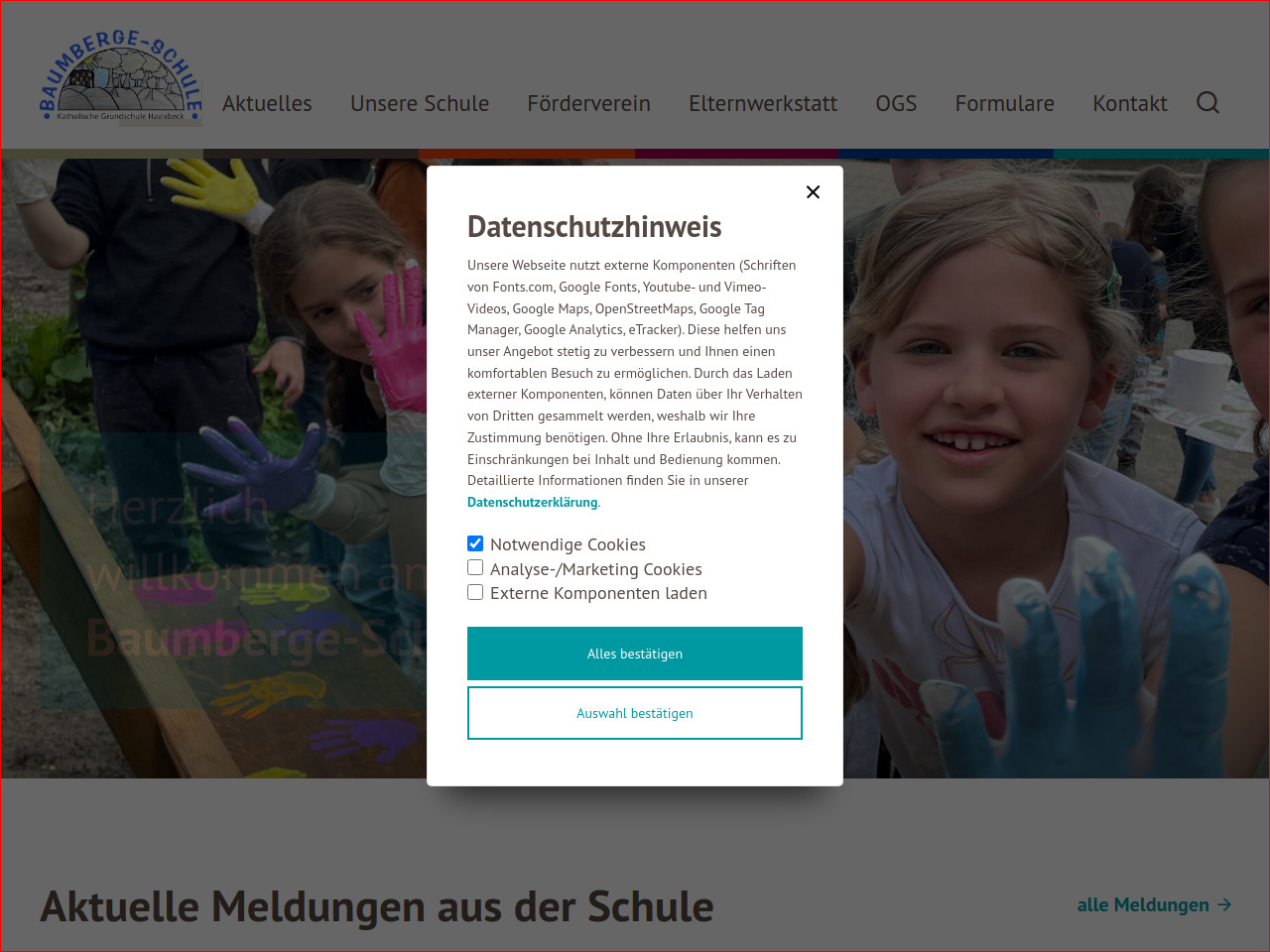1270x952 pixels.
Task: Check Externe Komponenten laden
Action: tap(475, 592)
